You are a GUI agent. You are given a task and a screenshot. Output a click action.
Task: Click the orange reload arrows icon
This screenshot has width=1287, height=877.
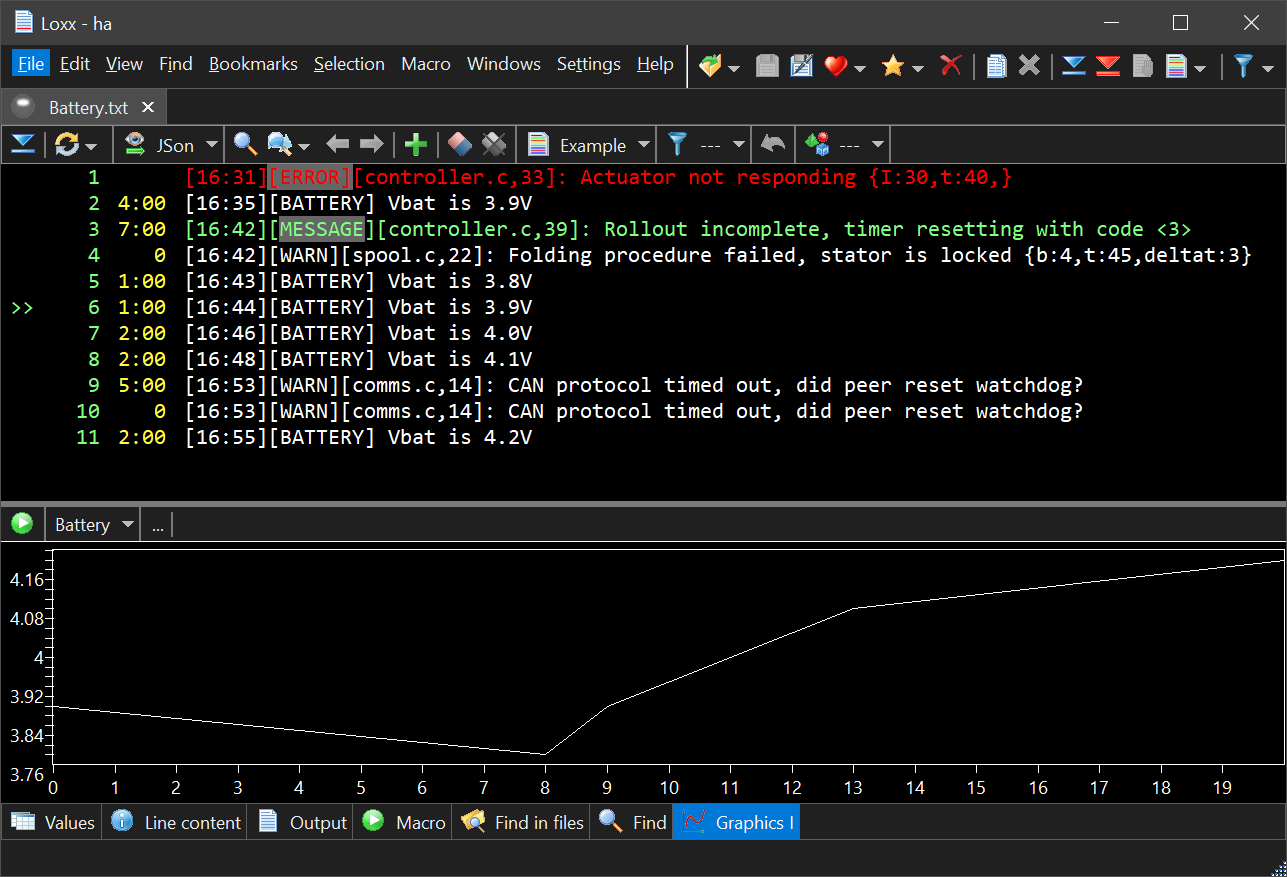click(x=67, y=145)
